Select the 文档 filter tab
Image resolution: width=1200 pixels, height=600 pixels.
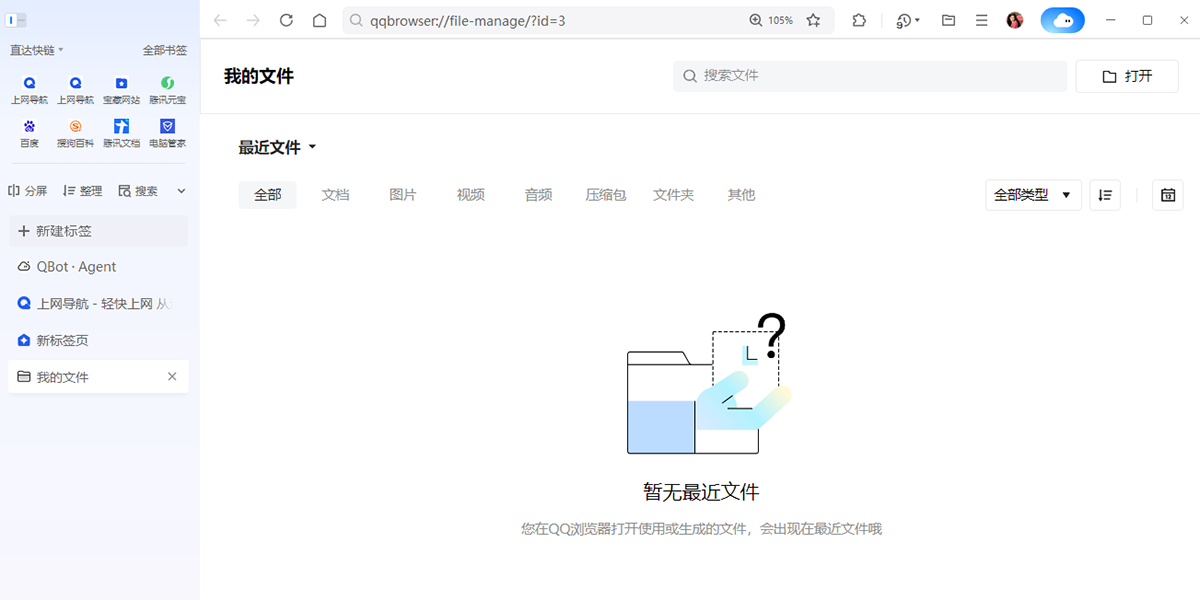pyautogui.click(x=336, y=195)
